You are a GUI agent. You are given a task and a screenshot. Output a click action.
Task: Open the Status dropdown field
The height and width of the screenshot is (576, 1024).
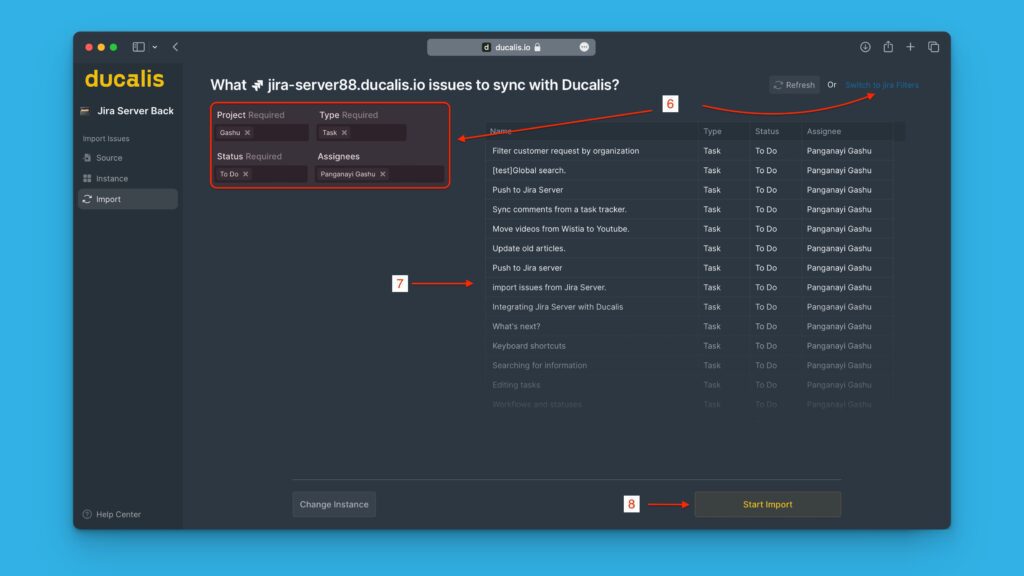(x=261, y=174)
